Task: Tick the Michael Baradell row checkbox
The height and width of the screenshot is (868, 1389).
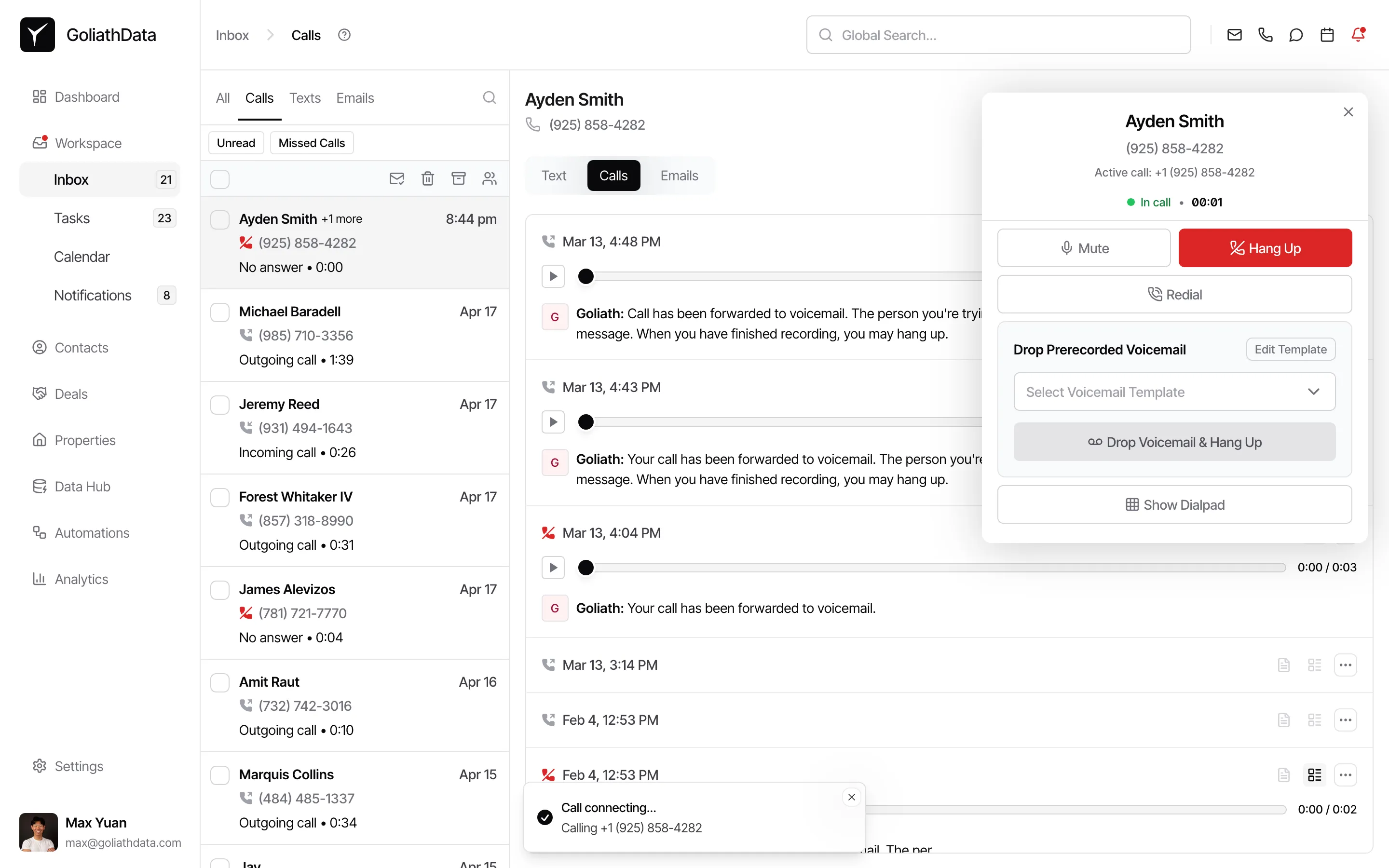Action: pyautogui.click(x=220, y=312)
